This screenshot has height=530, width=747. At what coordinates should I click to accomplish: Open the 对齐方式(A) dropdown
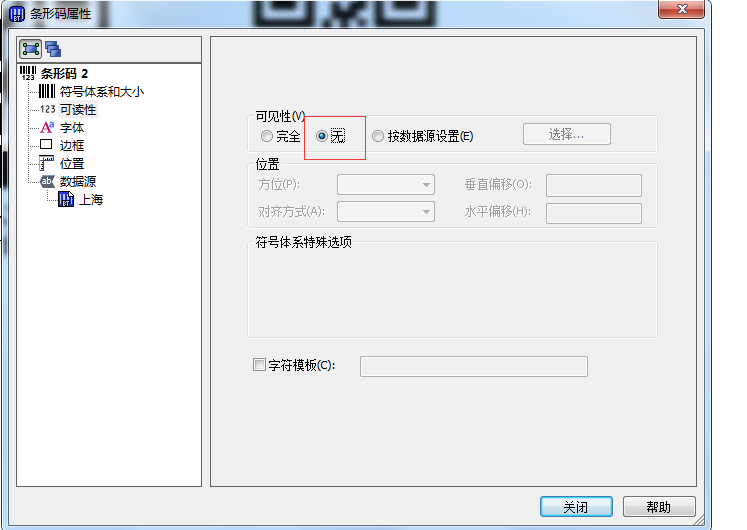click(x=386, y=212)
